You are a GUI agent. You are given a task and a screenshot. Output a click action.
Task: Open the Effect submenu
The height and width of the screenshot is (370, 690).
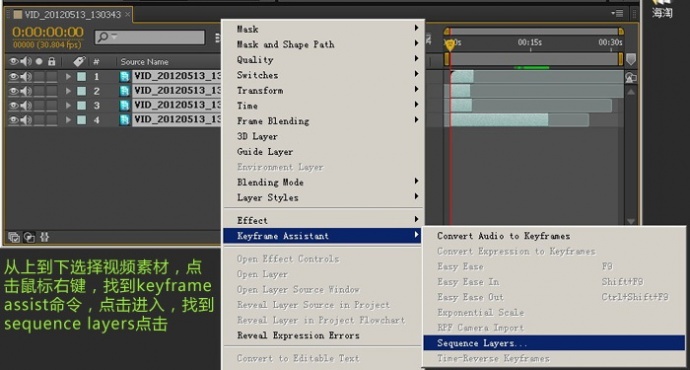click(x=323, y=220)
